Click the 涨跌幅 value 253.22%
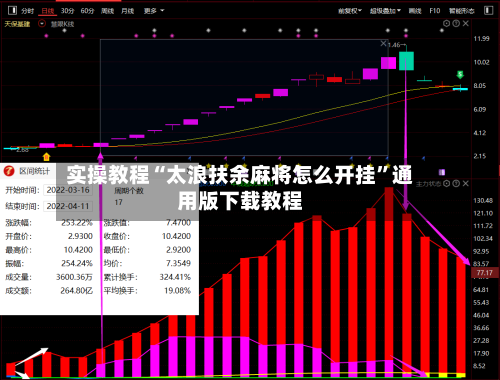Screen dimensions: 500x380 pos(77,223)
